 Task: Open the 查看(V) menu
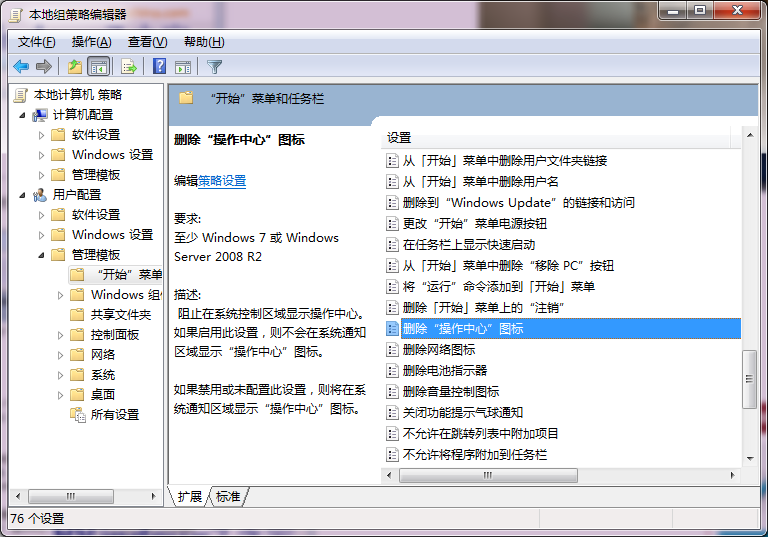click(x=147, y=42)
